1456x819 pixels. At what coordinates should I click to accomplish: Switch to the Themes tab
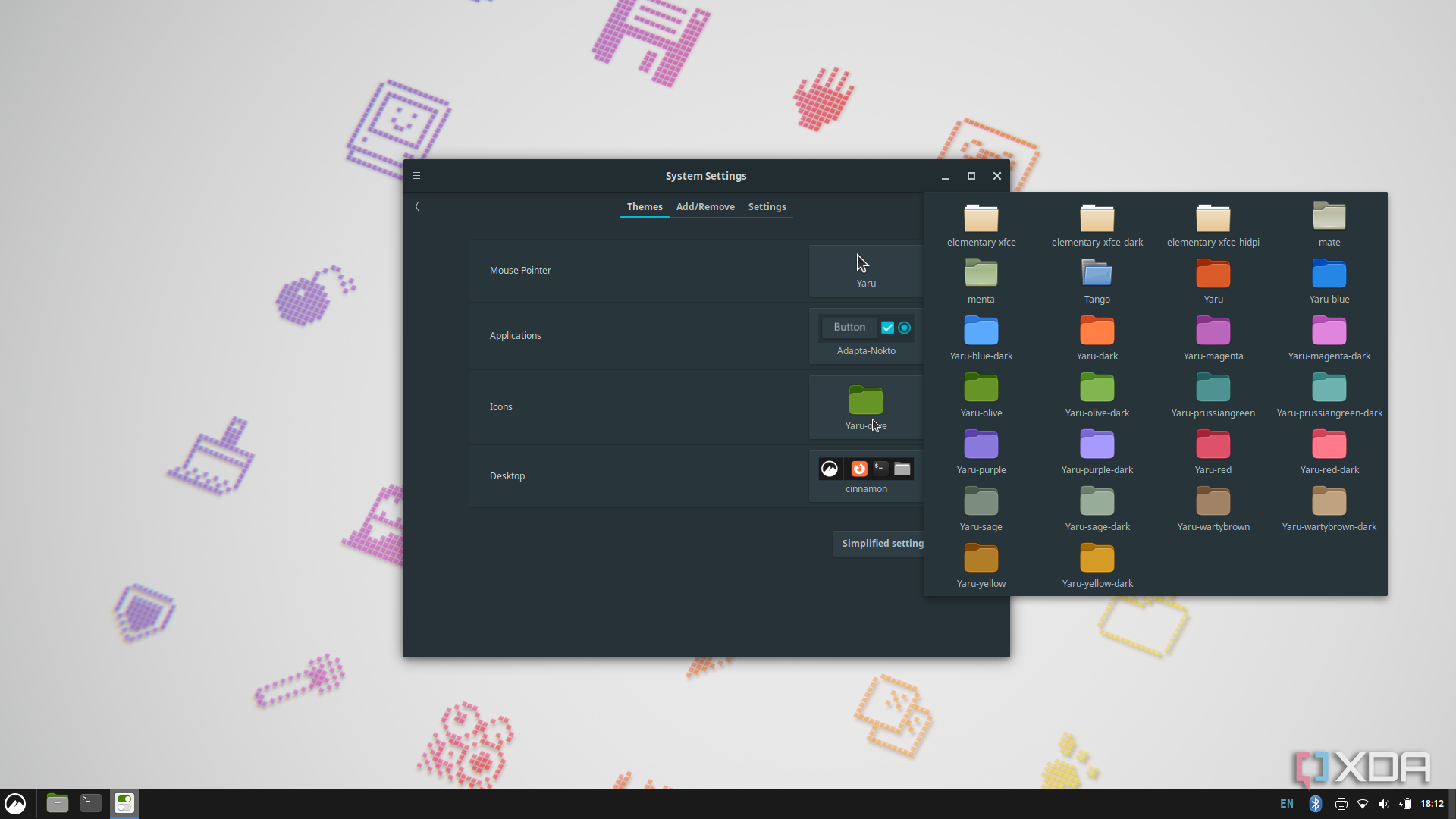coord(645,206)
